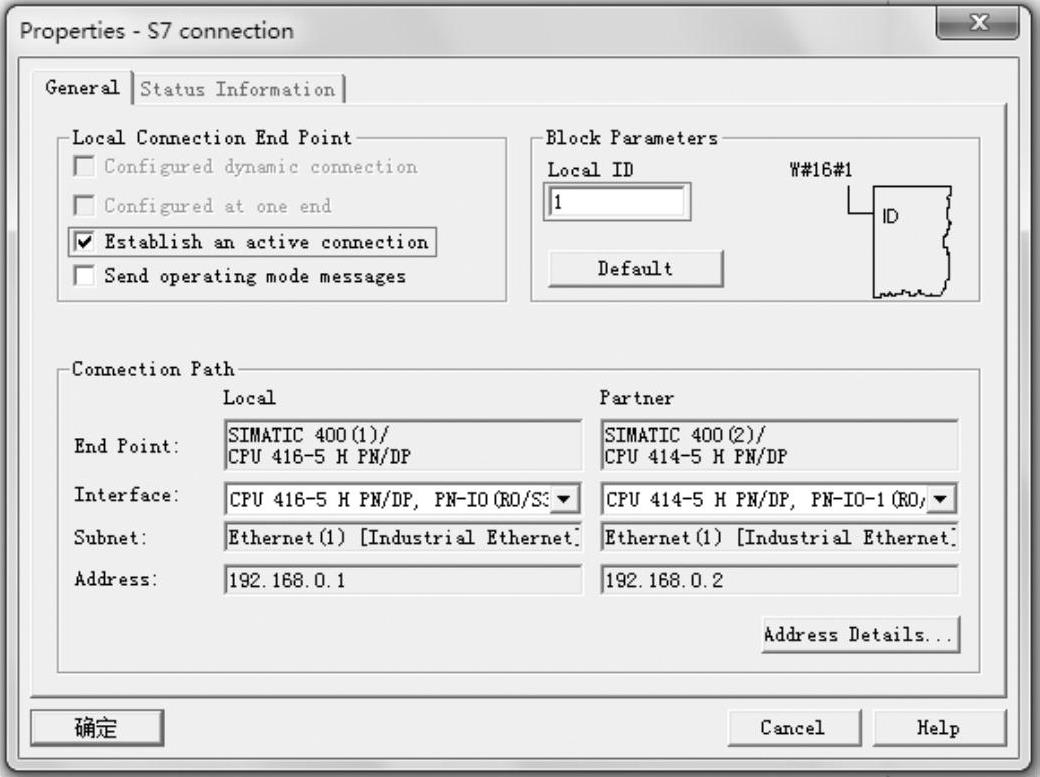
Task: Click the Partner address field 192.168.0.2
Action: click(x=779, y=581)
